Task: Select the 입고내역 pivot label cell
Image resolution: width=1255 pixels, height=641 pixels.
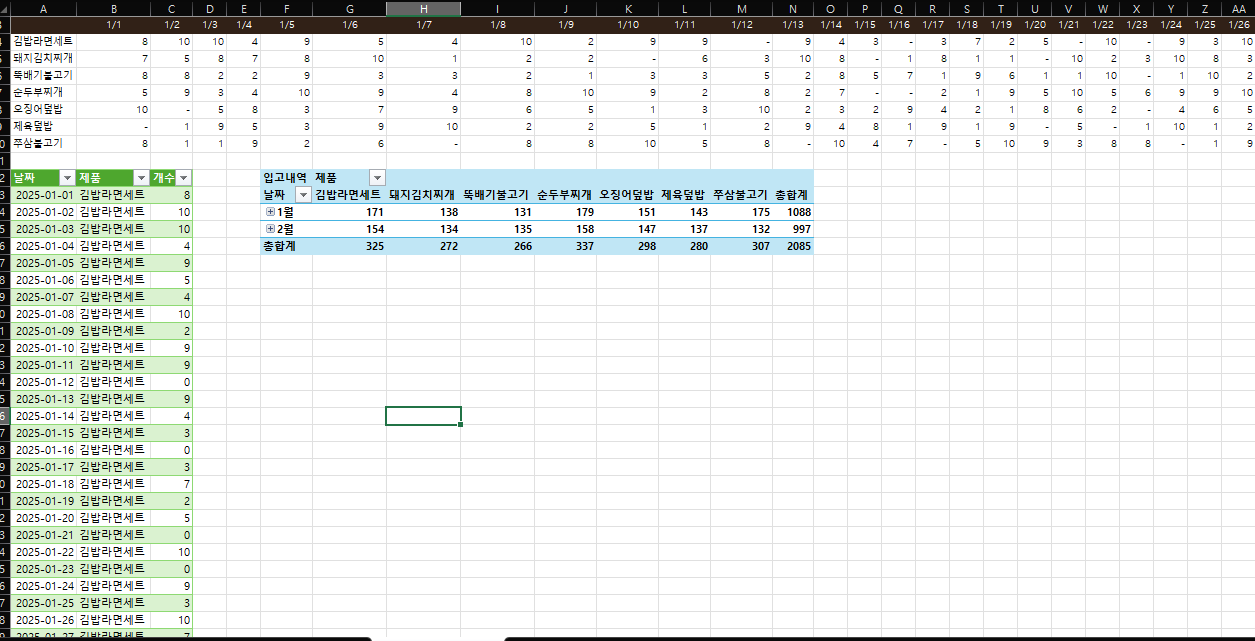Action: click(285, 177)
